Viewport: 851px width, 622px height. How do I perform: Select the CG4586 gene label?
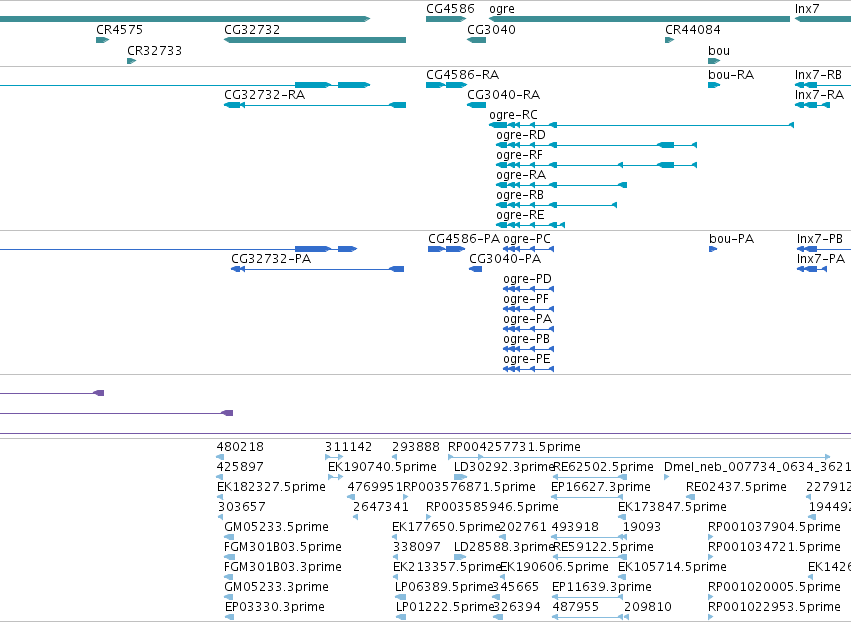tap(450, 9)
